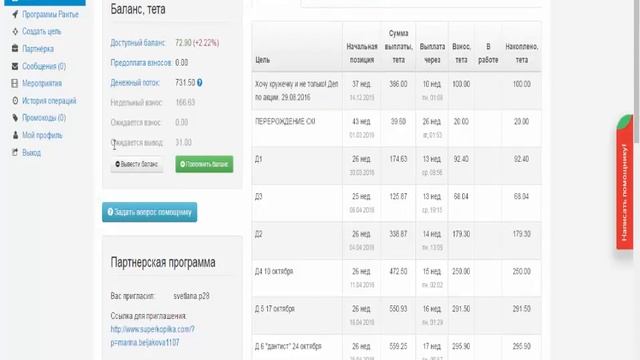This screenshot has height=360, width=640.
Task: View История операций
Action: click(x=49, y=100)
